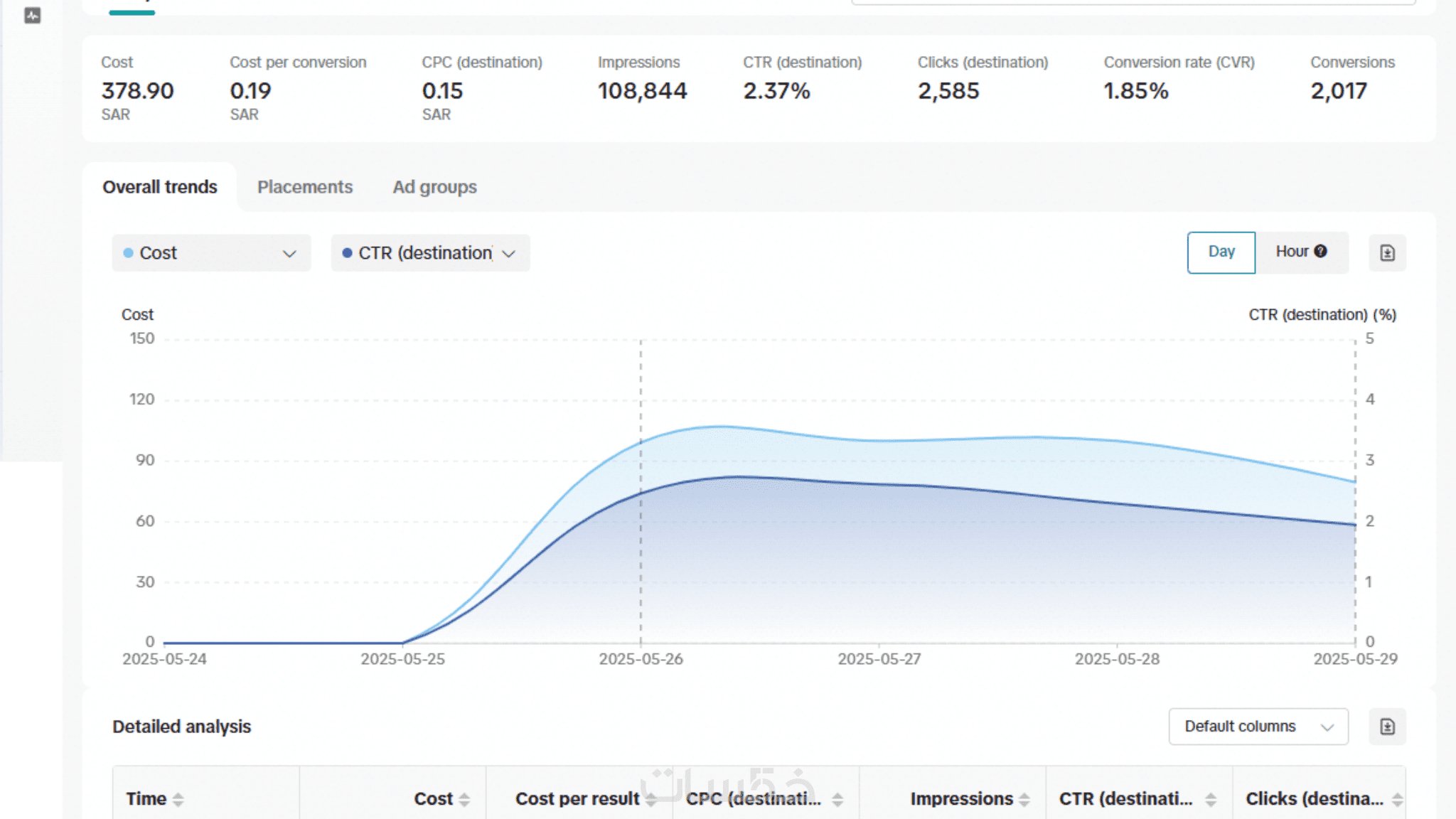Click the Detailed analysis export icon

[1387, 727]
